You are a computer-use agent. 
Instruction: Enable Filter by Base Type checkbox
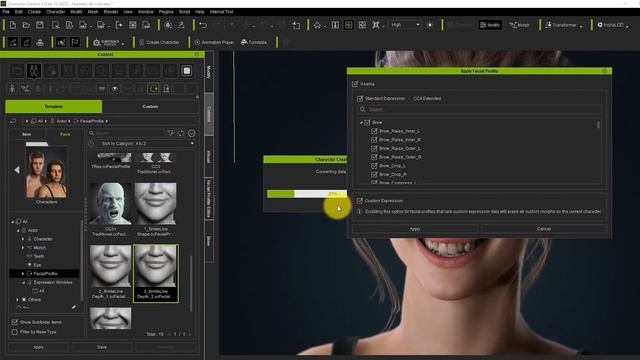[x=15, y=332]
